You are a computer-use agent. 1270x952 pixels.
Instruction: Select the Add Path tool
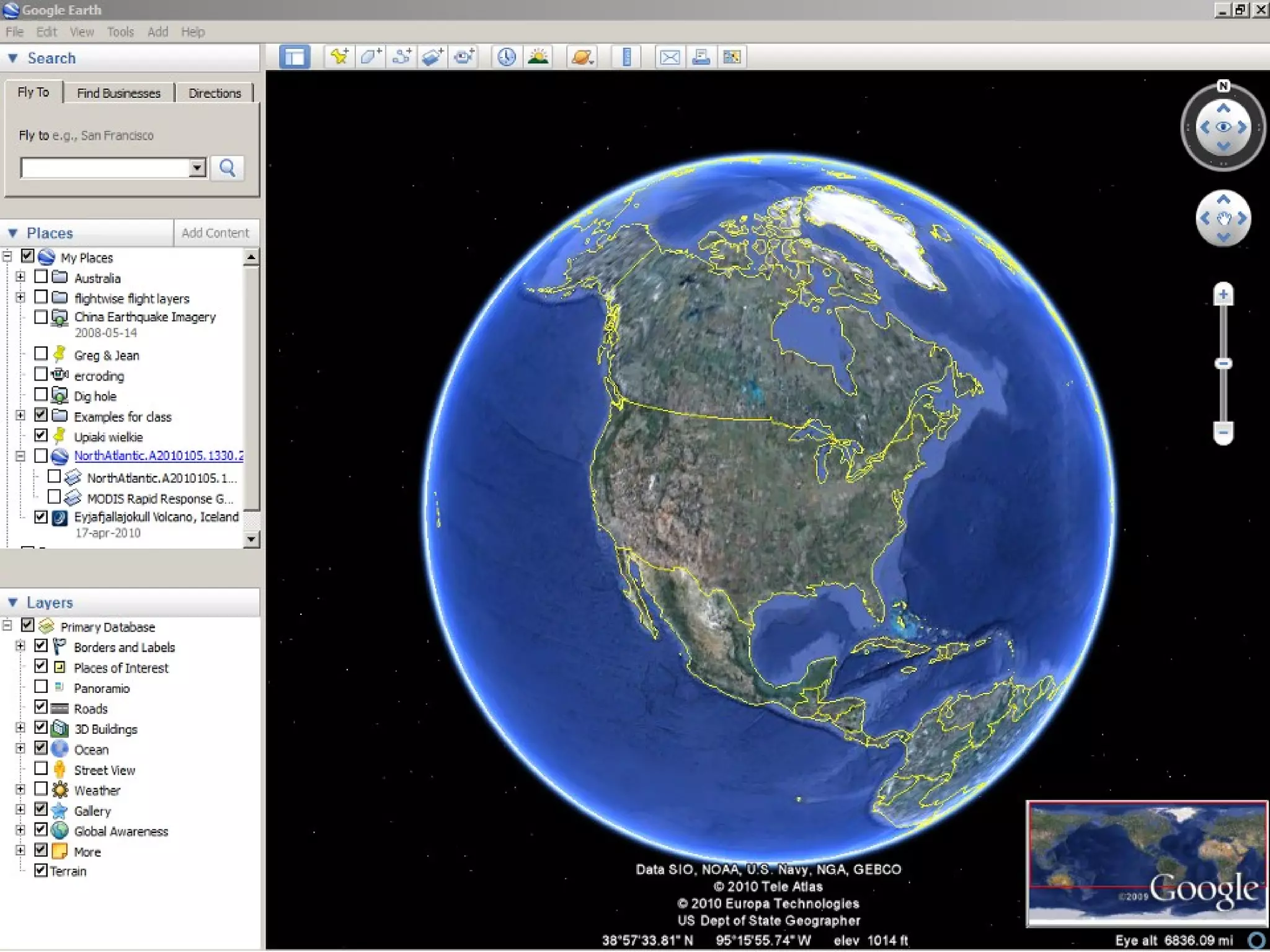point(402,57)
